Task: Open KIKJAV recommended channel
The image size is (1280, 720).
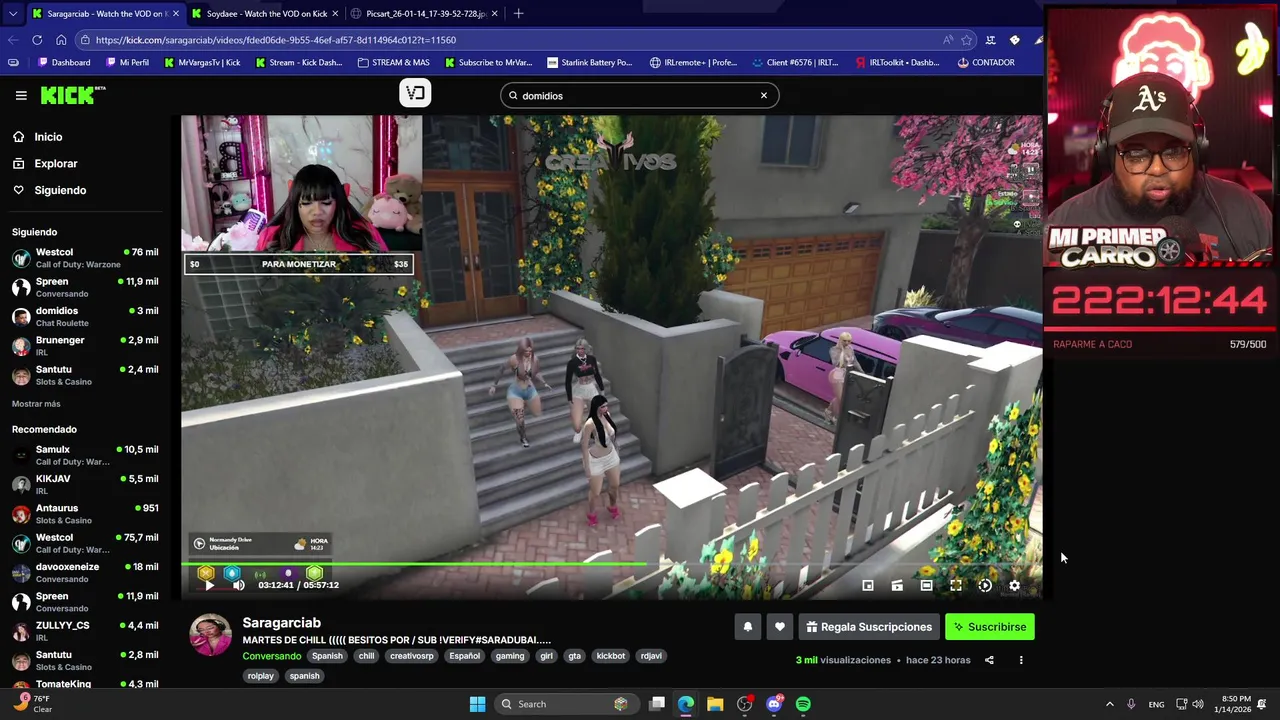Action: pyautogui.click(x=84, y=484)
